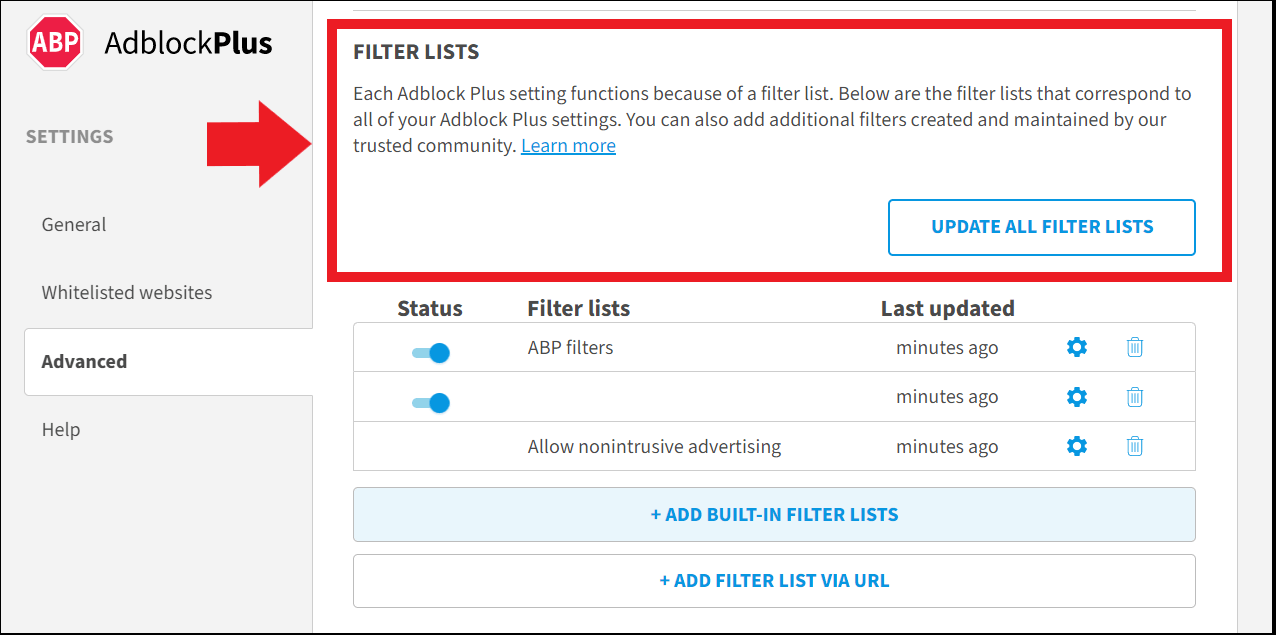1276x635 pixels.
Task: Open the Help section
Action: pos(61,429)
